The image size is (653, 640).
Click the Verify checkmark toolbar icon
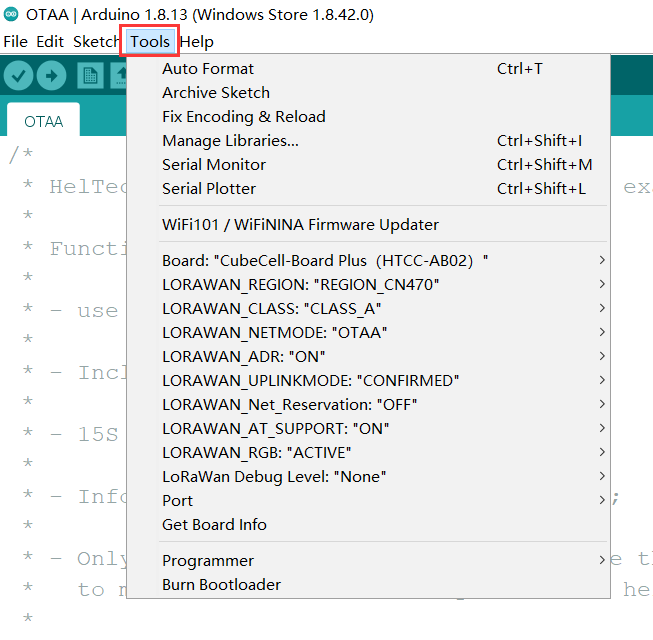tap(19, 76)
